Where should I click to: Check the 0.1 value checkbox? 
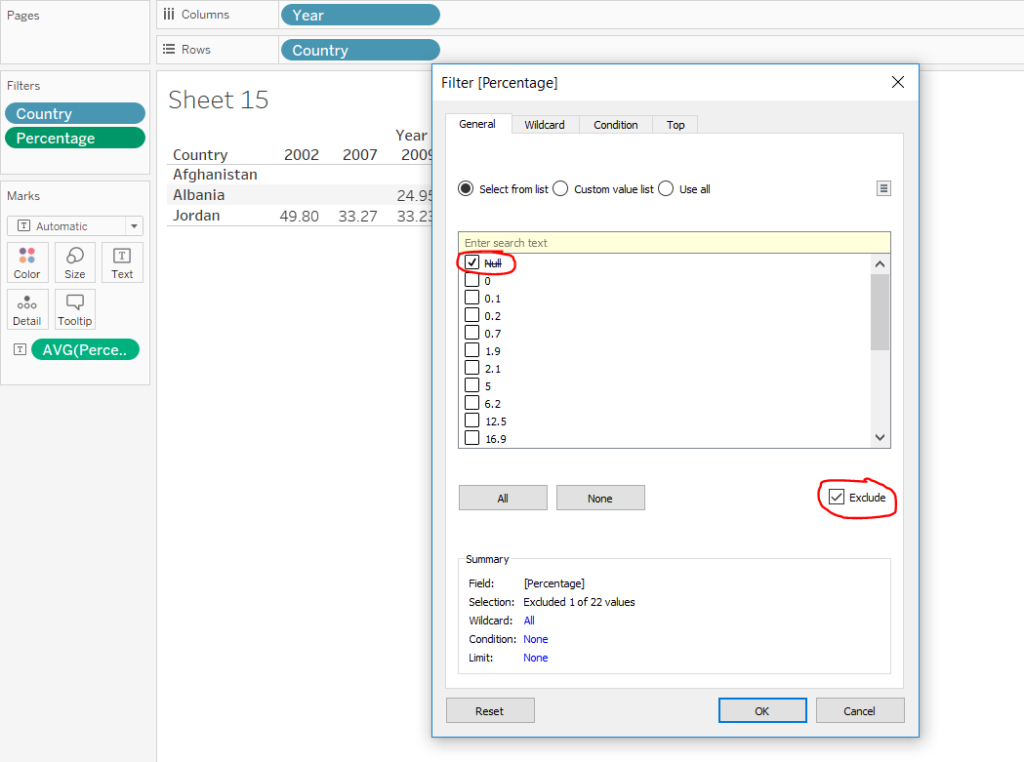click(472, 299)
